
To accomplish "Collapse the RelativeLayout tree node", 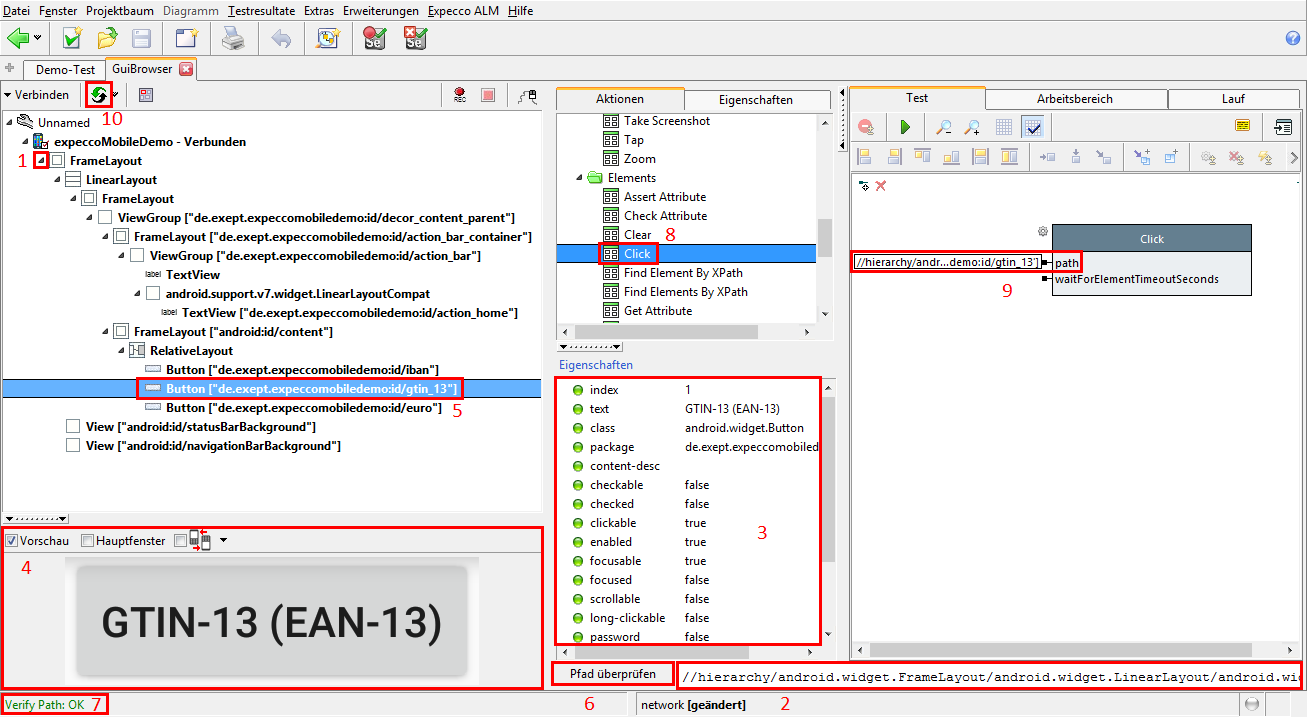I will 121,351.
